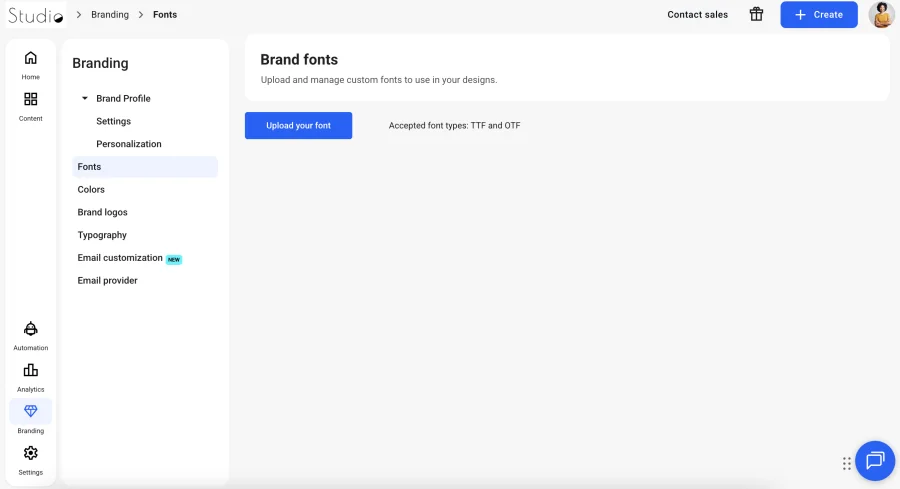Click the gift box icon

click(757, 14)
